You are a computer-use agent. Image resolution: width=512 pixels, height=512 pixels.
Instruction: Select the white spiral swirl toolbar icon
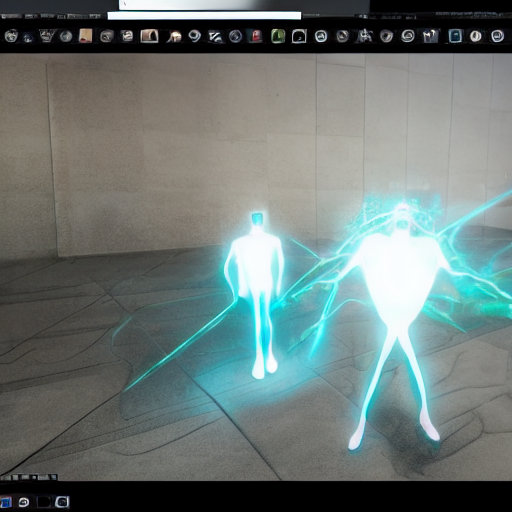(x=195, y=36)
